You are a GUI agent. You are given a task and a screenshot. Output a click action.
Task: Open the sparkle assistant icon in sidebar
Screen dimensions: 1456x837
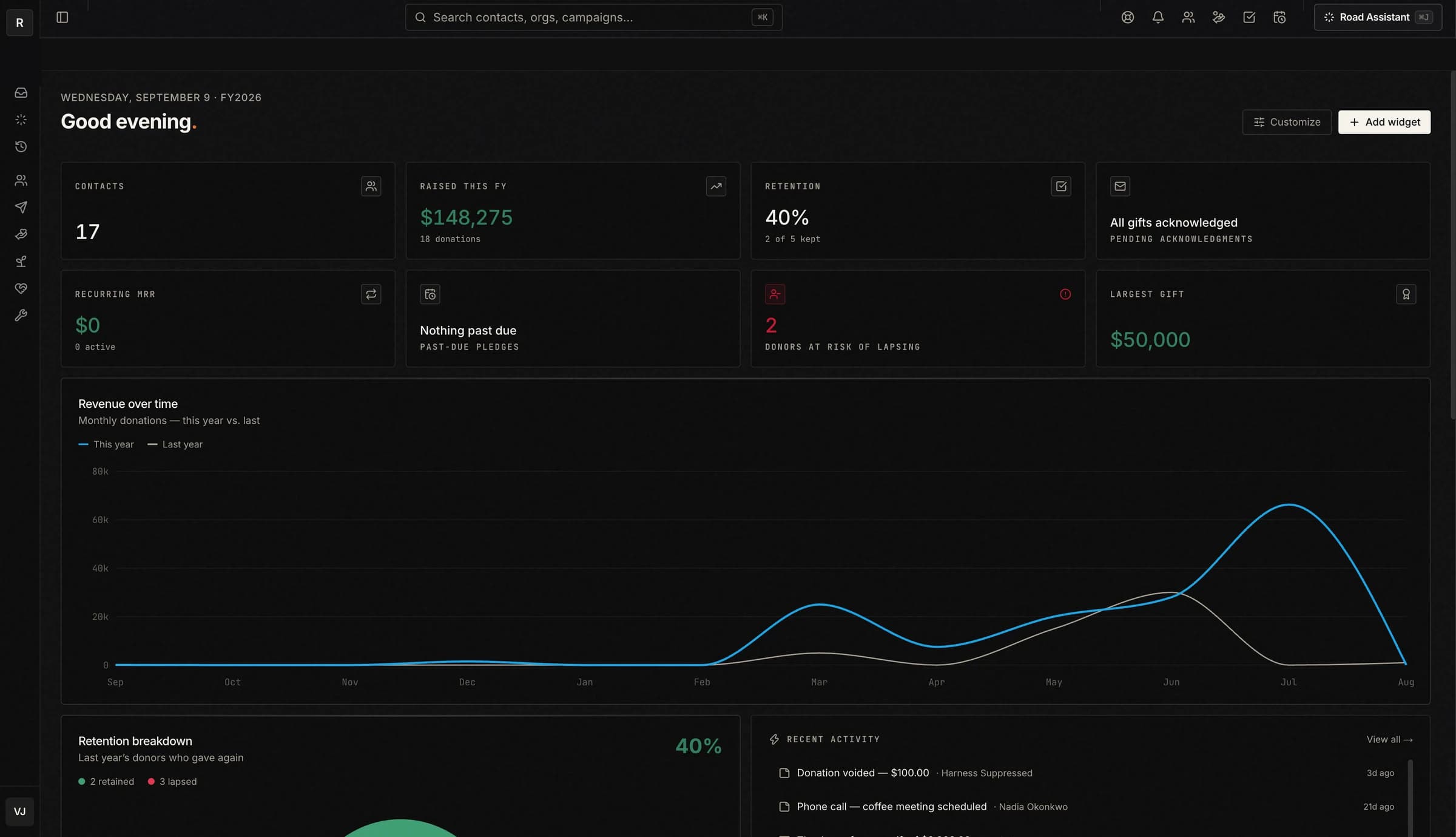(x=21, y=120)
